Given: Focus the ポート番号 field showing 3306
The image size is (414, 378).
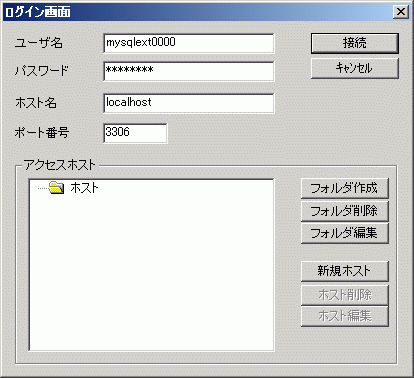Looking at the screenshot, I should pyautogui.click(x=135, y=133).
